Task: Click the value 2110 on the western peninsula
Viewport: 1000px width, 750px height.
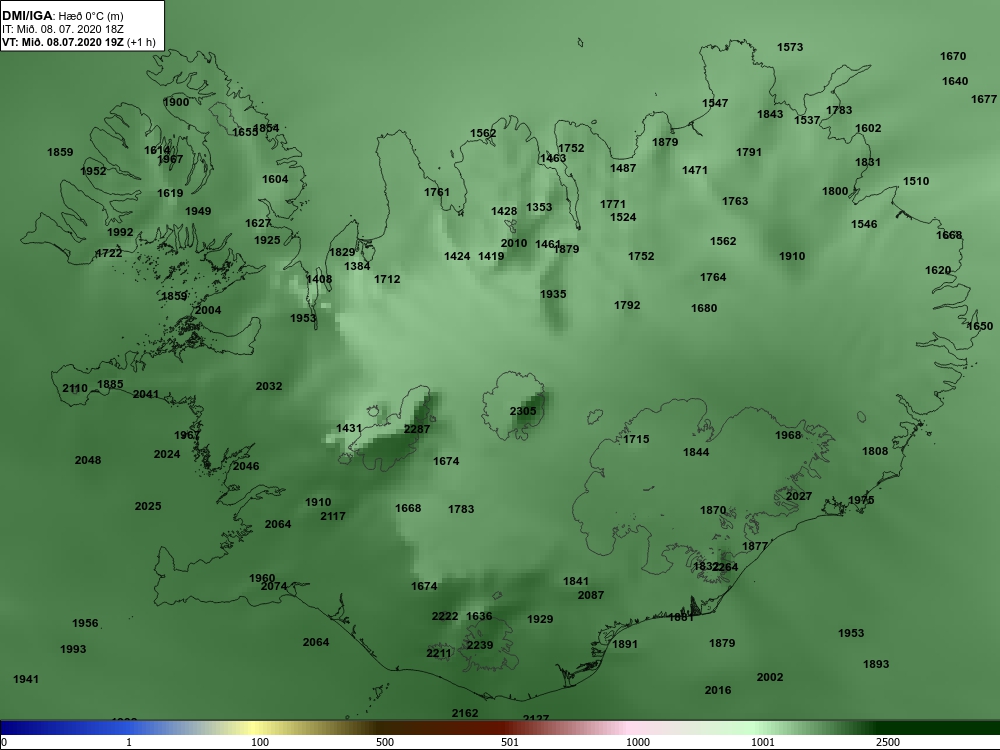Action: [75, 388]
